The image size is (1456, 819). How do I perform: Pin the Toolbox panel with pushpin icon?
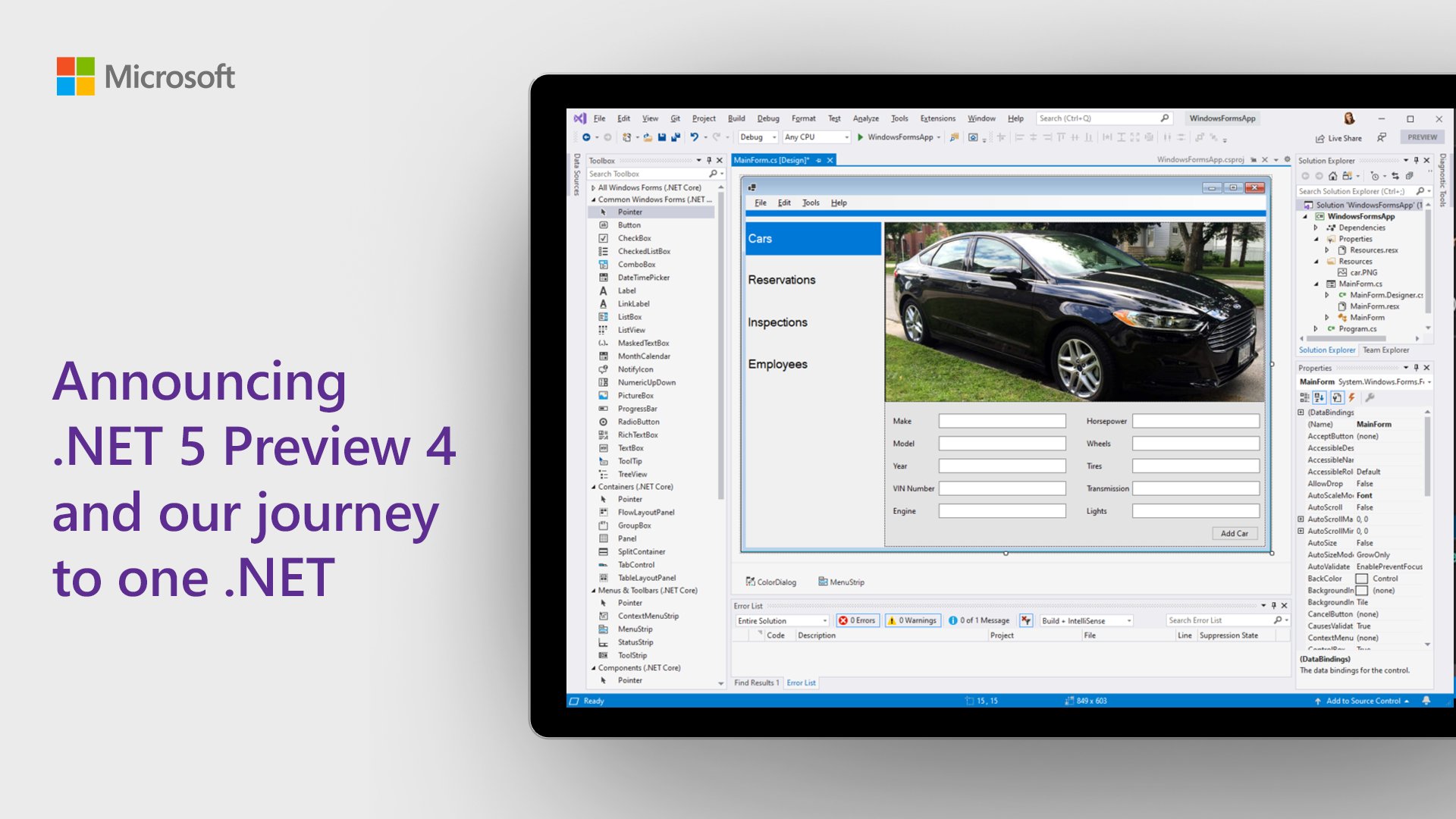709,161
